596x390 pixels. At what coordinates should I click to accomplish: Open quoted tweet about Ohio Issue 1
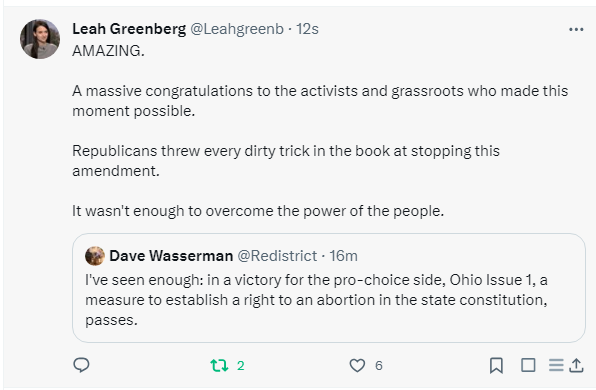[x=329, y=288]
